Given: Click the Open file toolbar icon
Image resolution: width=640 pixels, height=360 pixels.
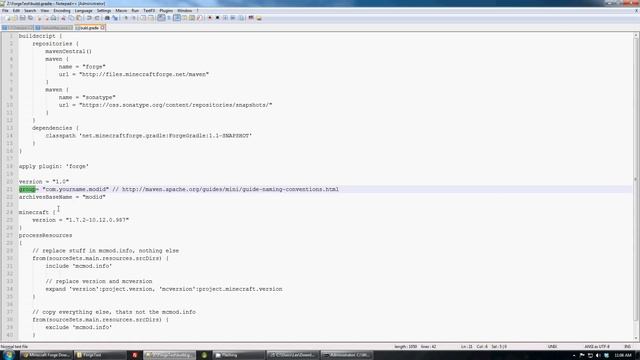Looking at the screenshot, I should pyautogui.click(x=15, y=18).
